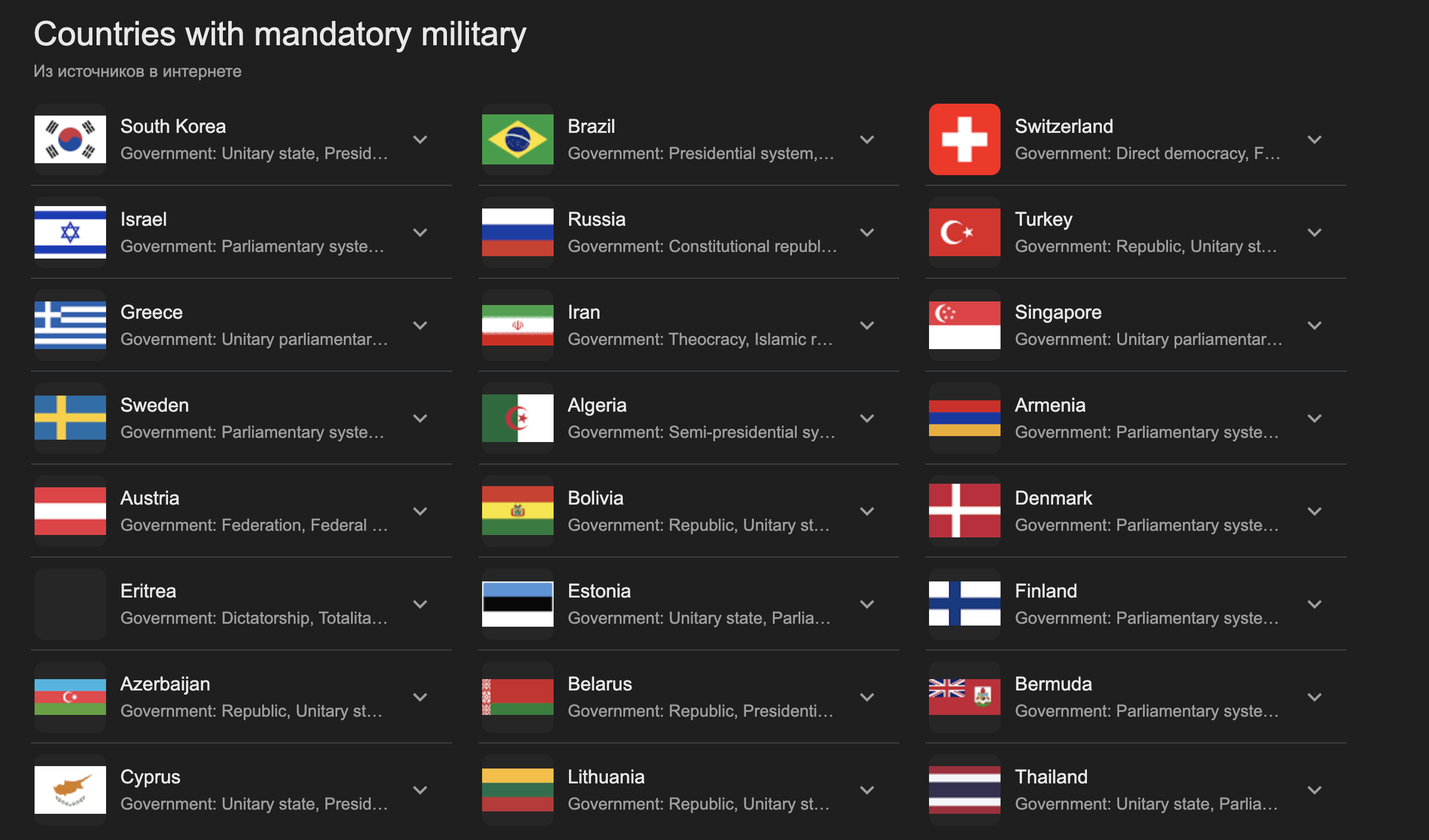Expand the Israel entry chevron

(420, 233)
